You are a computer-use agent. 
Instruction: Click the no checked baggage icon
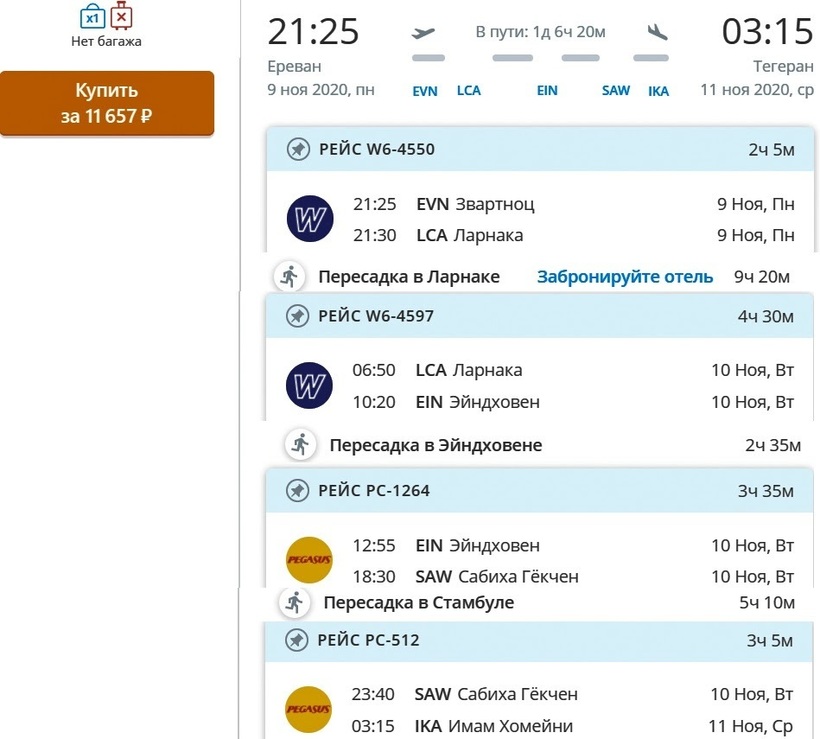click(121, 16)
